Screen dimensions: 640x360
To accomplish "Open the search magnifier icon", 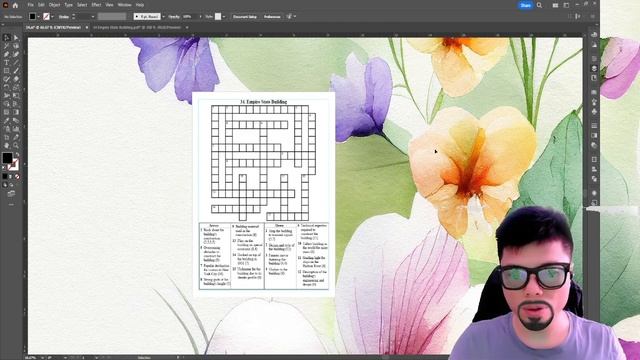I will click(x=539, y=5).
